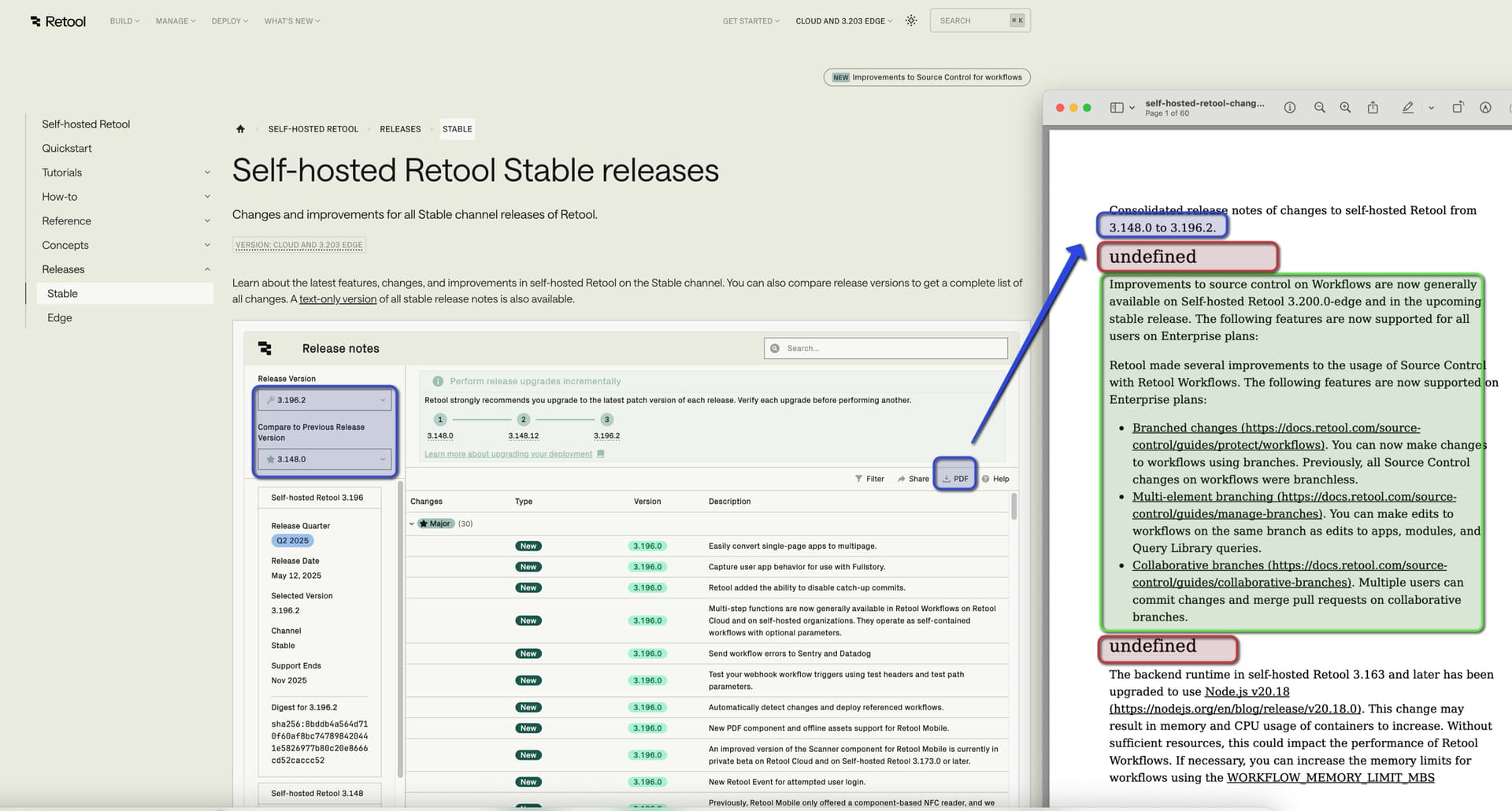Screen dimensions: 1512x811
Task: Expand the Tutorials sidebar section
Action: [x=207, y=172]
